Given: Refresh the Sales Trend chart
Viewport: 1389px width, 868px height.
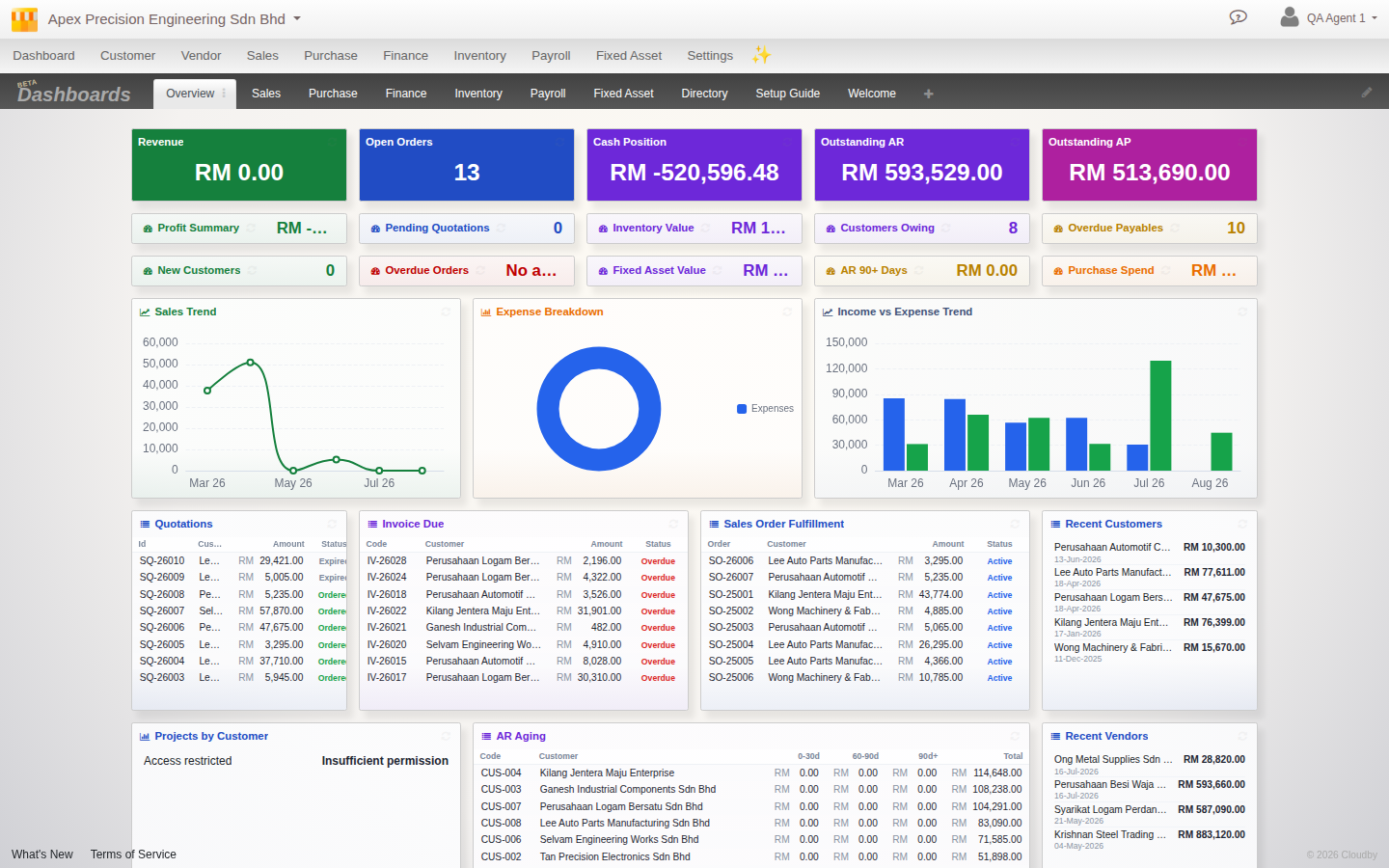Looking at the screenshot, I should pyautogui.click(x=446, y=312).
